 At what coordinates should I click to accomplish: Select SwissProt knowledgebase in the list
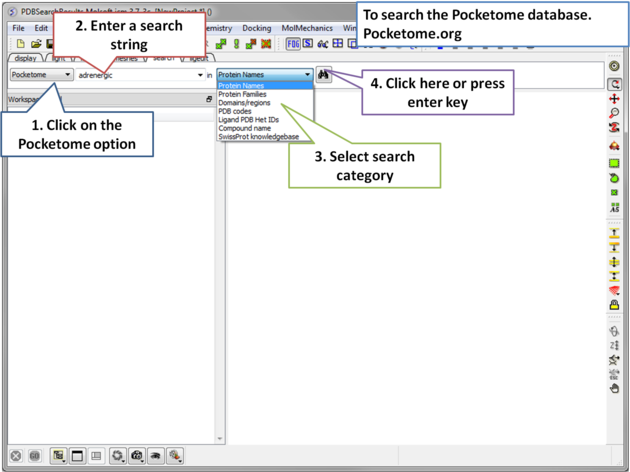pyautogui.click(x=258, y=137)
